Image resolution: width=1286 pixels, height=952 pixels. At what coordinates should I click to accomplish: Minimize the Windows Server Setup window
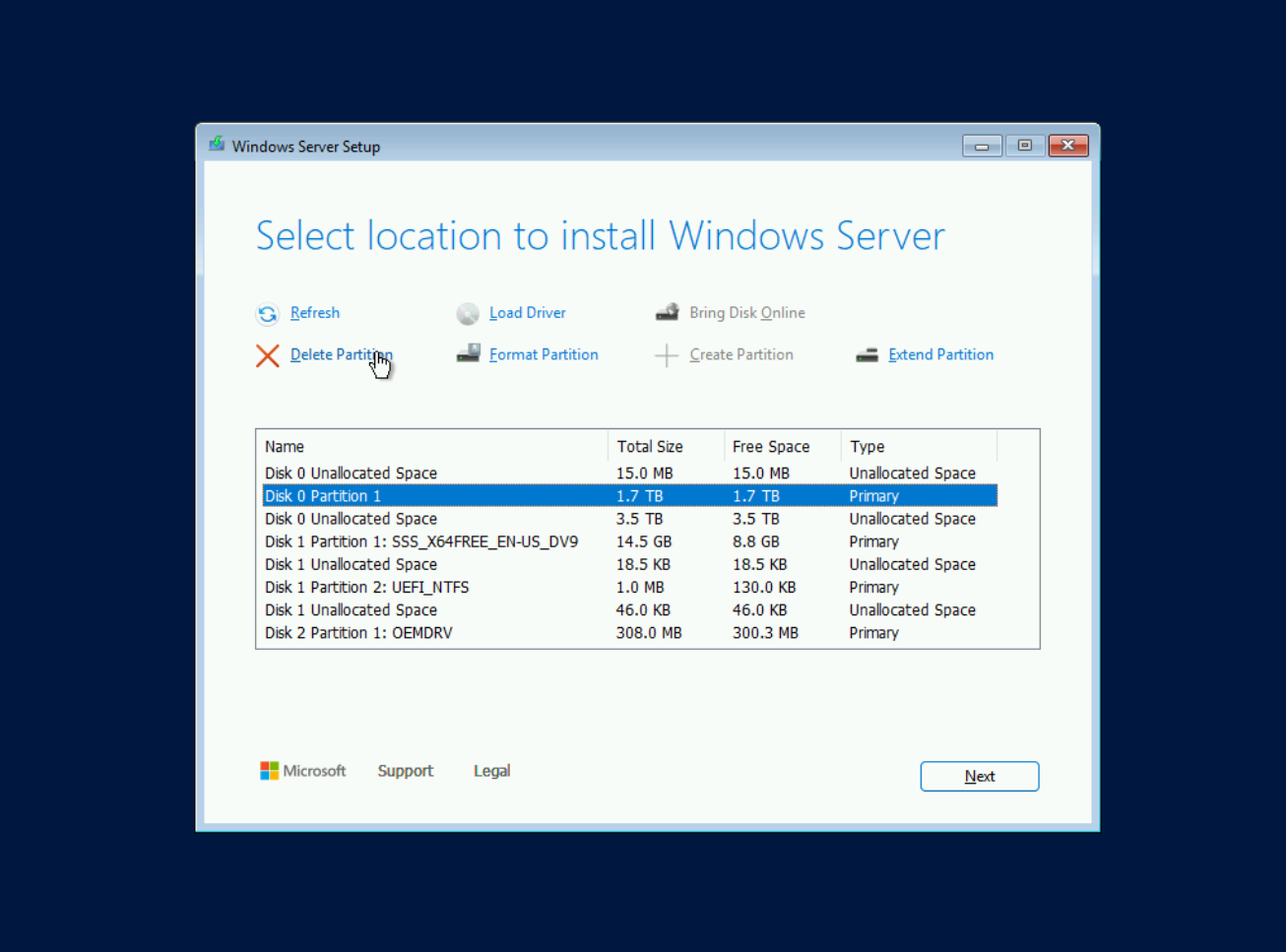click(x=982, y=146)
